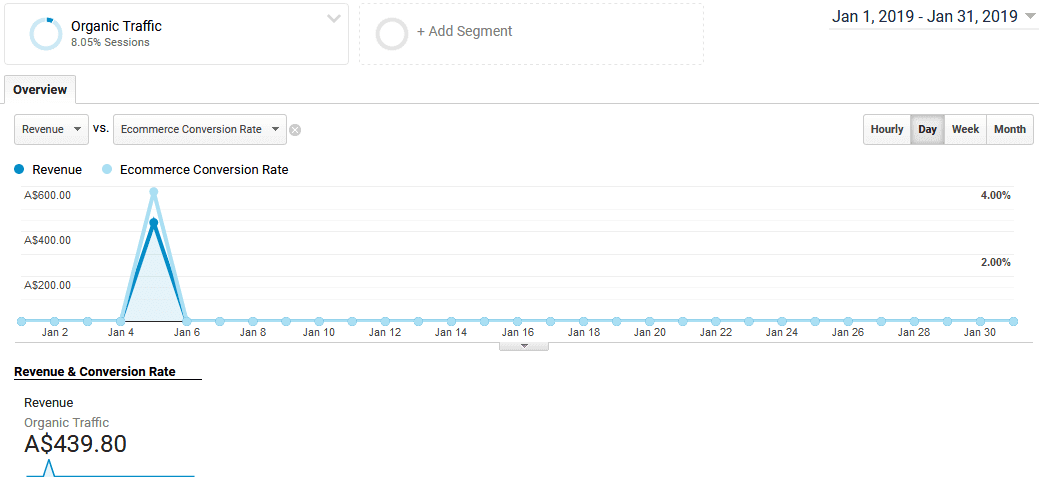1039x485 pixels.
Task: Switch chart to Hourly view
Action: 886,129
